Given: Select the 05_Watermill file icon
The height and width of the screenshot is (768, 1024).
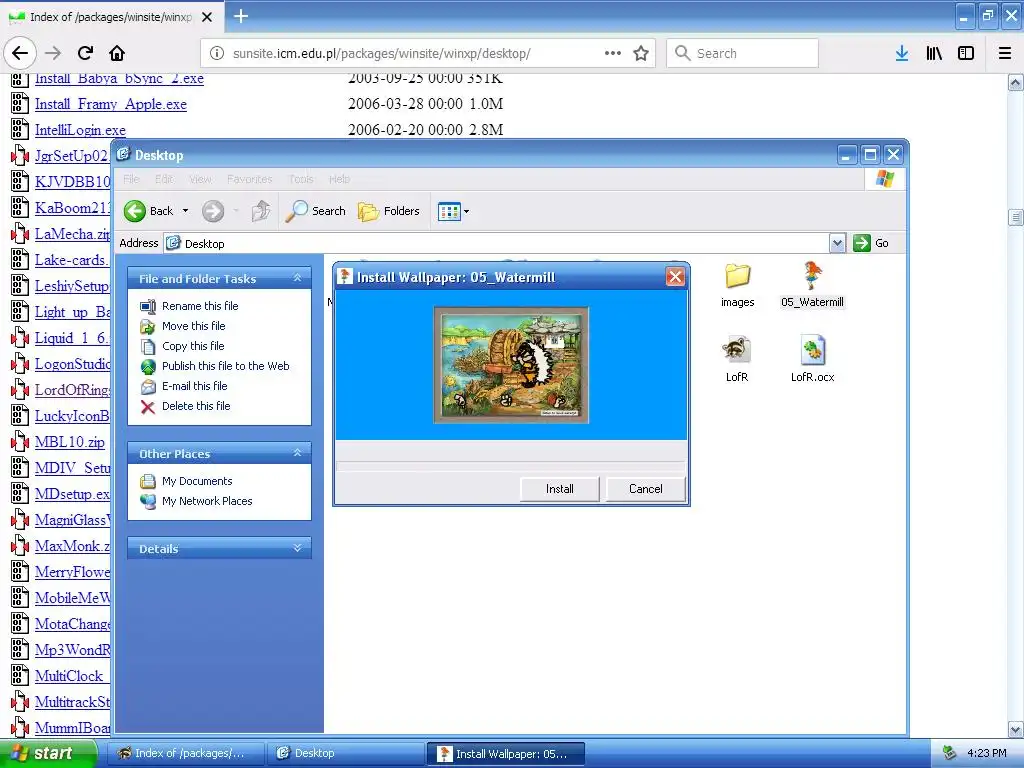Looking at the screenshot, I should [812, 276].
